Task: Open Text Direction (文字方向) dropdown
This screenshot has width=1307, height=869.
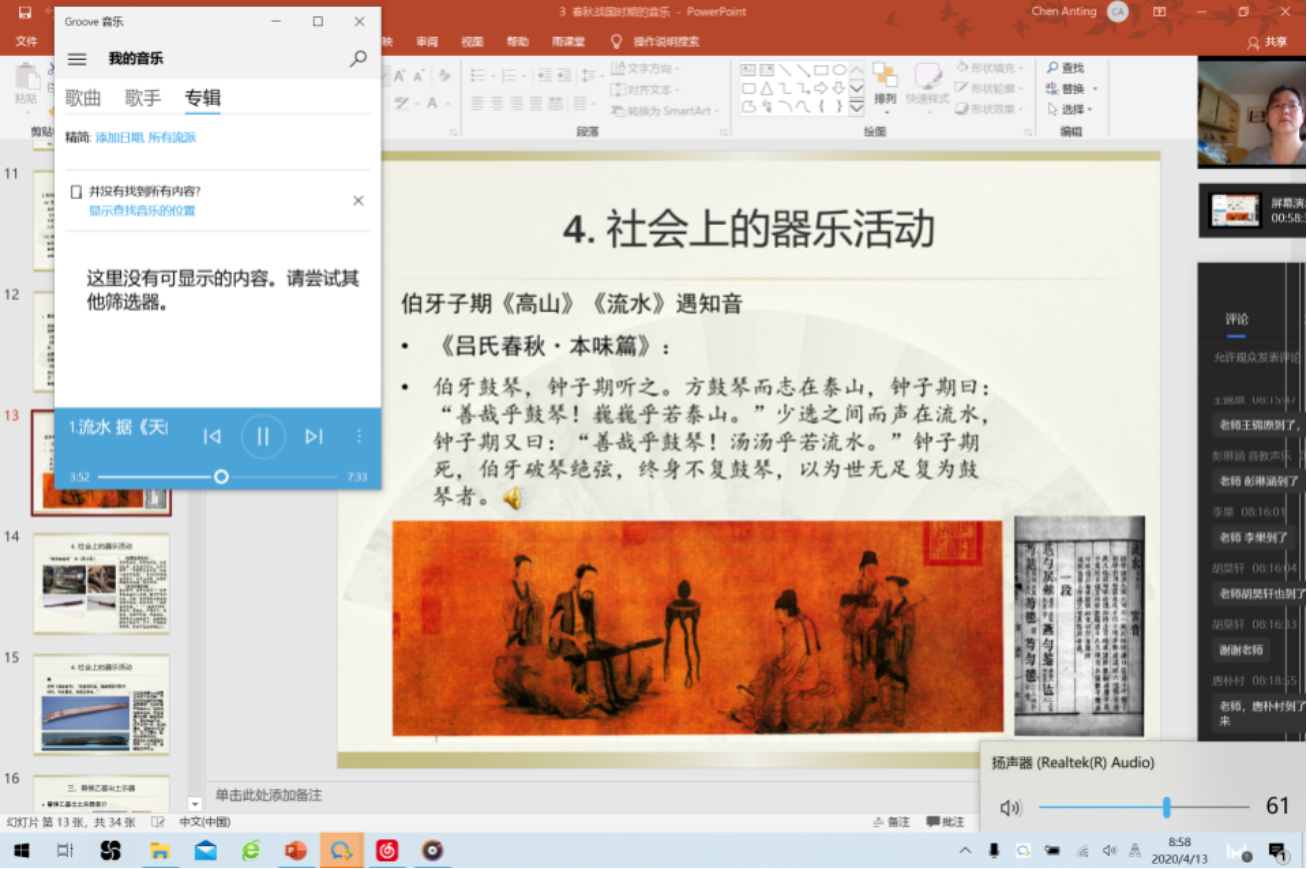Action: [645, 68]
